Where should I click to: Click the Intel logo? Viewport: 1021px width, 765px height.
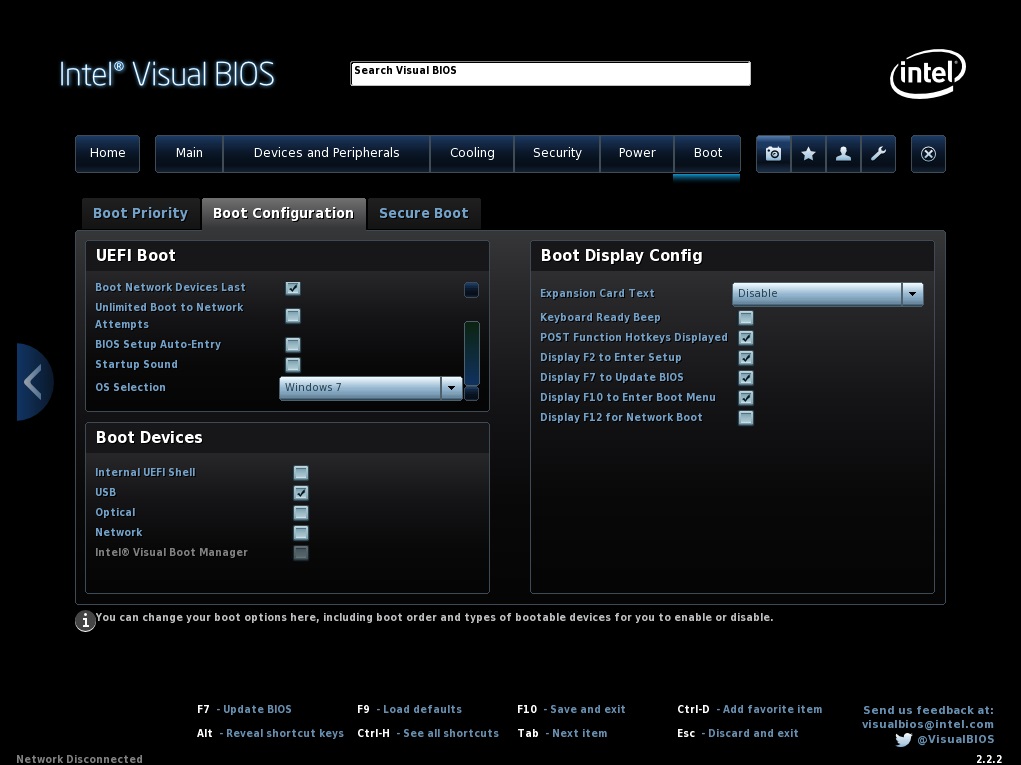[928, 73]
